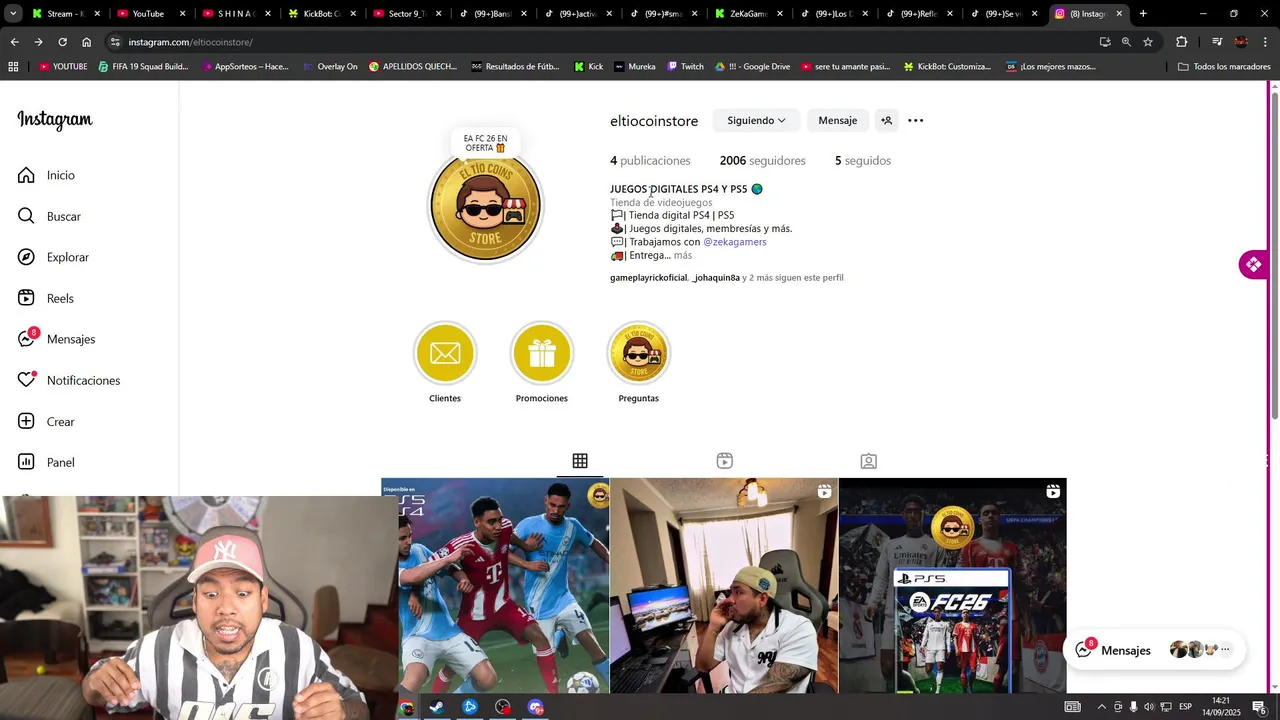Select reels tab on profile

pos(725,461)
